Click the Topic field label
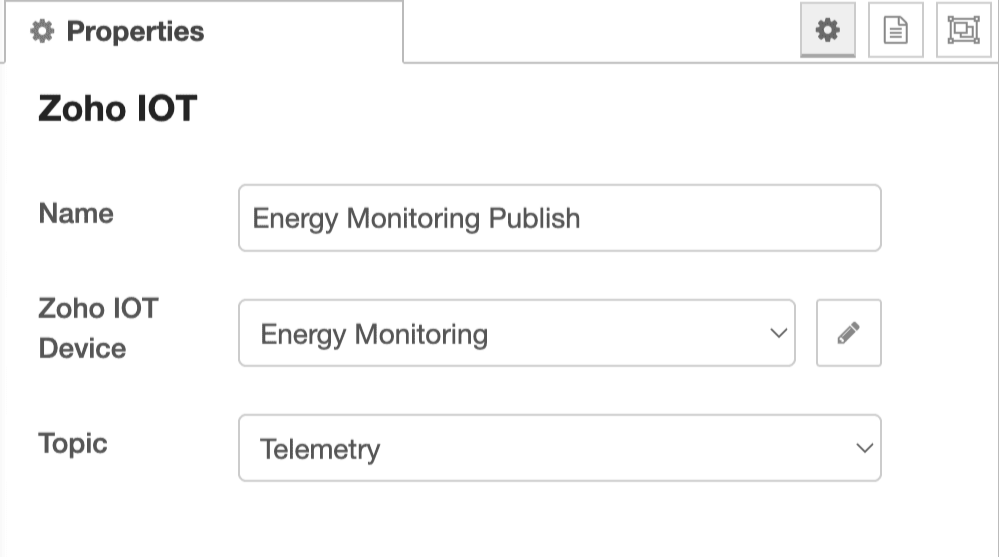999x557 pixels. 72,443
